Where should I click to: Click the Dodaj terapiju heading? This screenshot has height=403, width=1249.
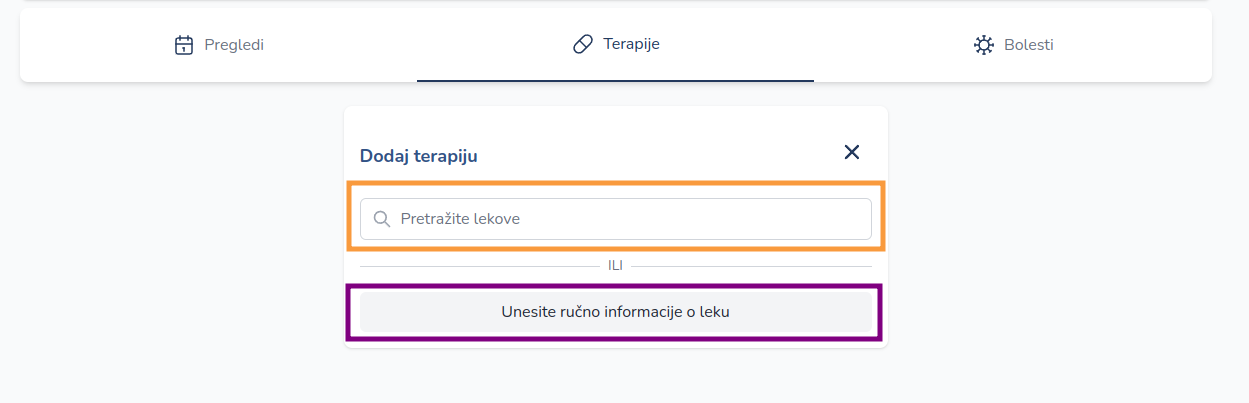[419, 156]
